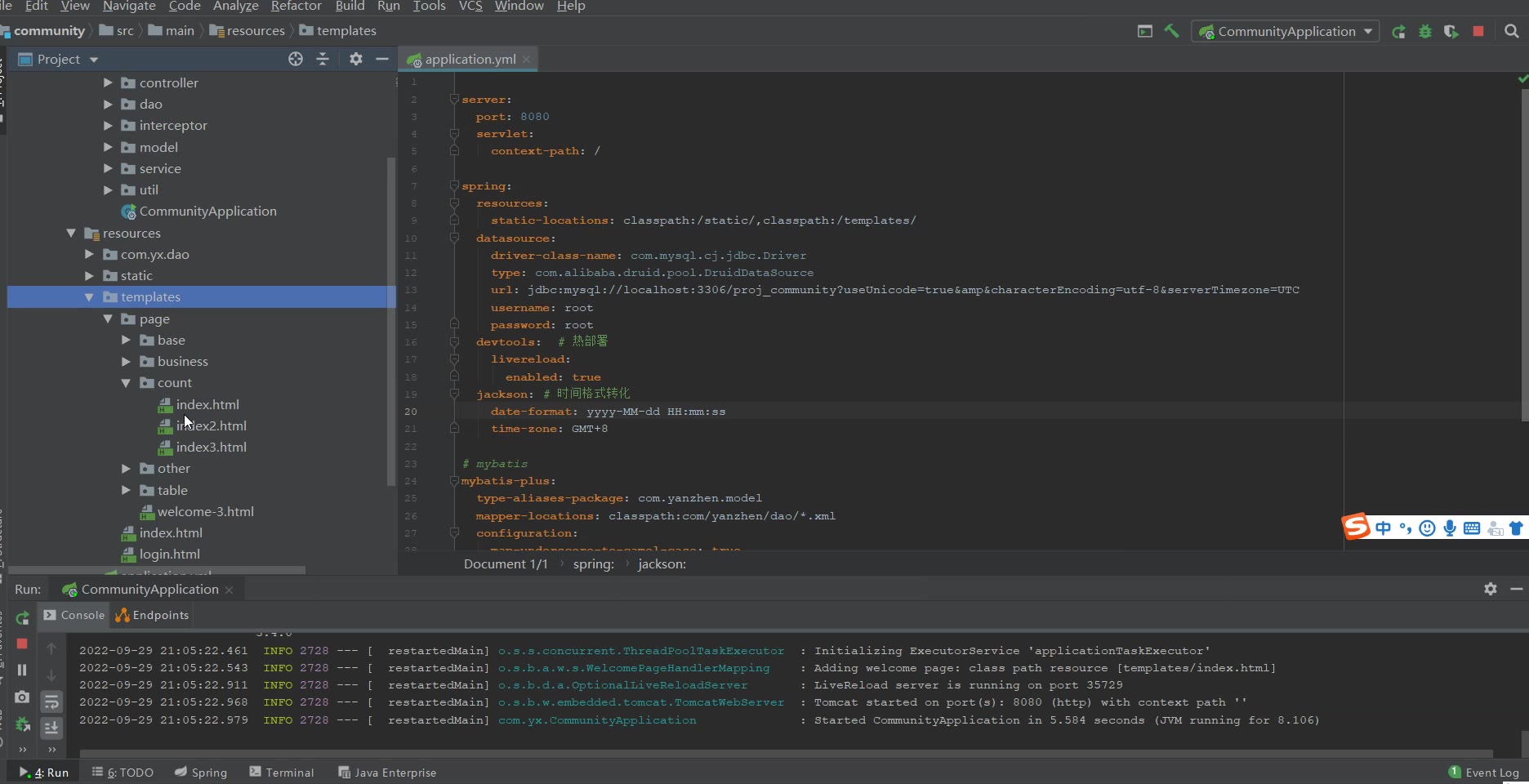Toggle Sogou input Chinese/English mode
Screen dimensions: 1529x784
tap(1383, 528)
